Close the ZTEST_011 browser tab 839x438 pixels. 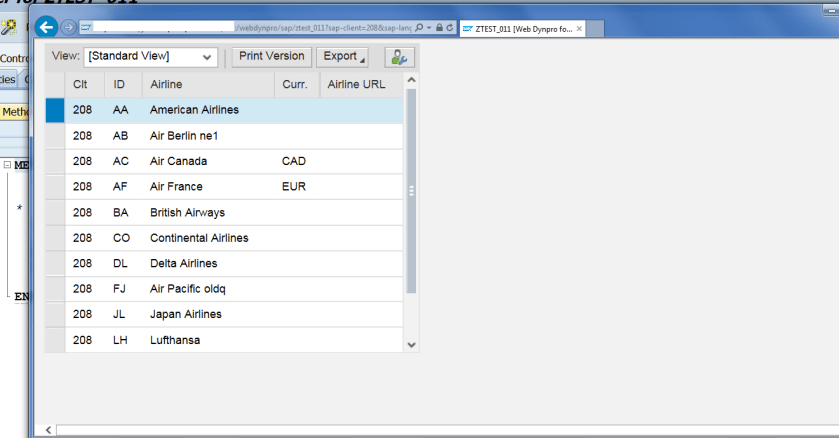(x=579, y=29)
